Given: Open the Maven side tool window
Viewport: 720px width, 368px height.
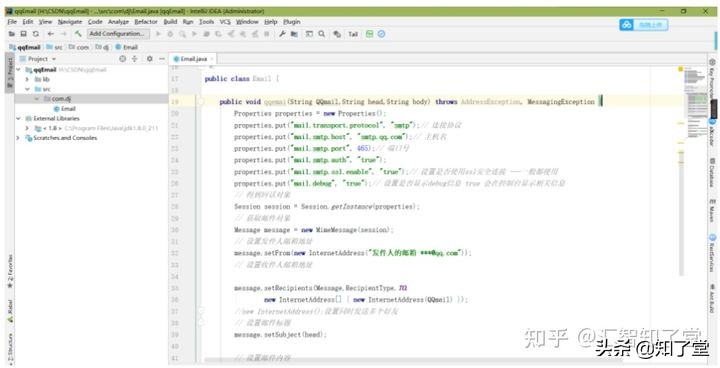Looking at the screenshot, I should click(711, 211).
